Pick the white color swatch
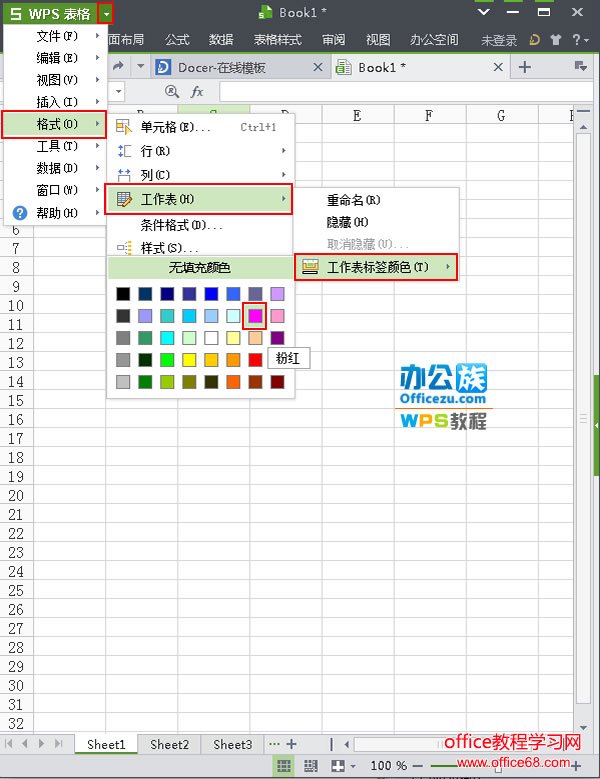Image resolution: width=600 pixels, height=779 pixels. click(211, 338)
